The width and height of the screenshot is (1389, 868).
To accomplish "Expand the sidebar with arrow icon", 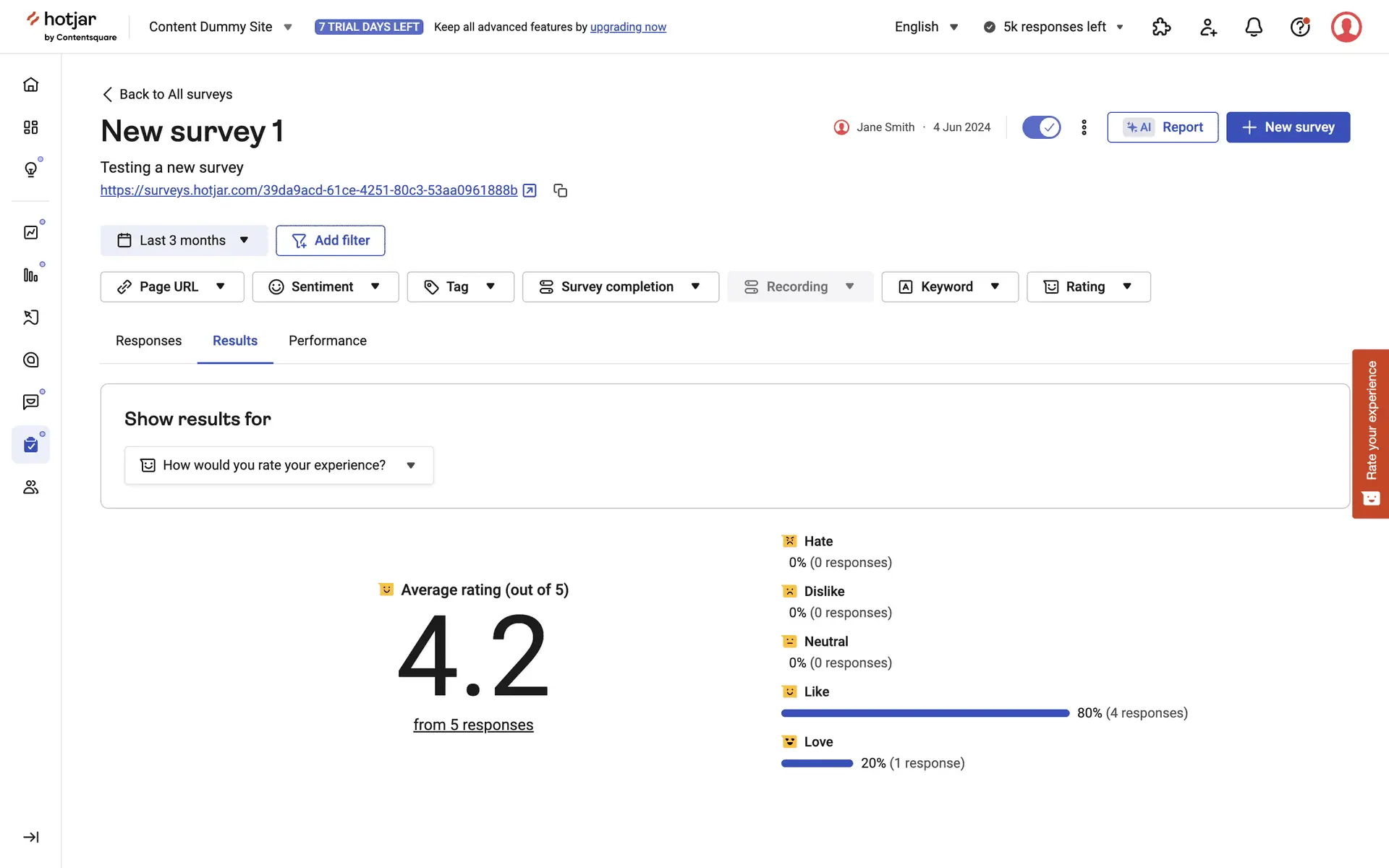I will pos(30,837).
